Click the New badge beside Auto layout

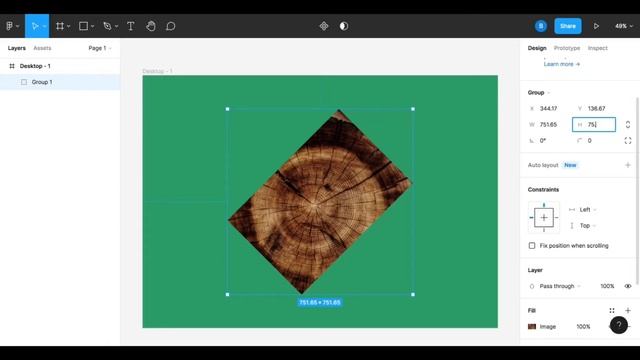point(570,165)
